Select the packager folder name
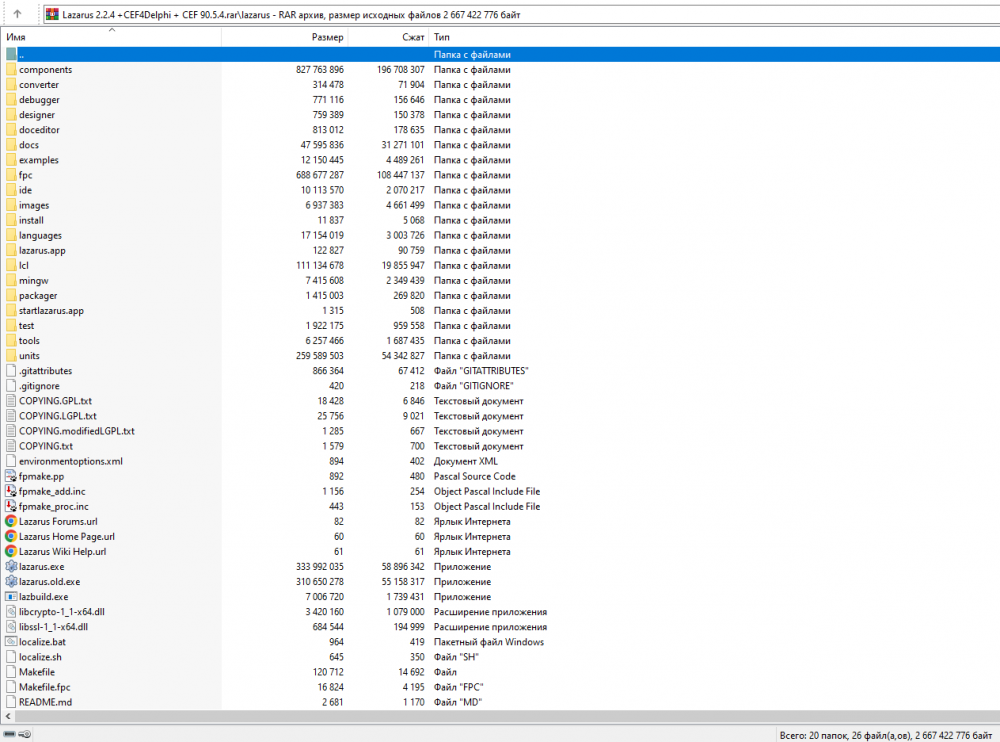 38,296
